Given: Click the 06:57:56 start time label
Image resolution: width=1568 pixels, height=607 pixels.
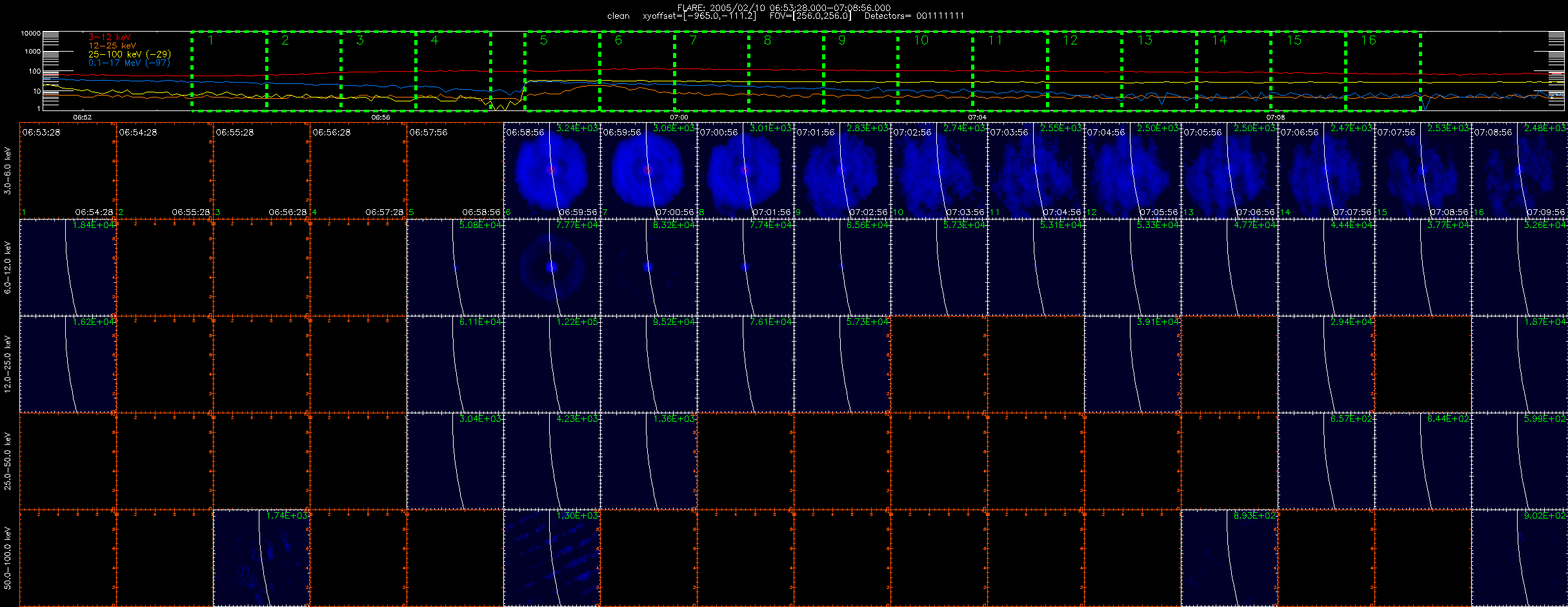Looking at the screenshot, I should (428, 132).
